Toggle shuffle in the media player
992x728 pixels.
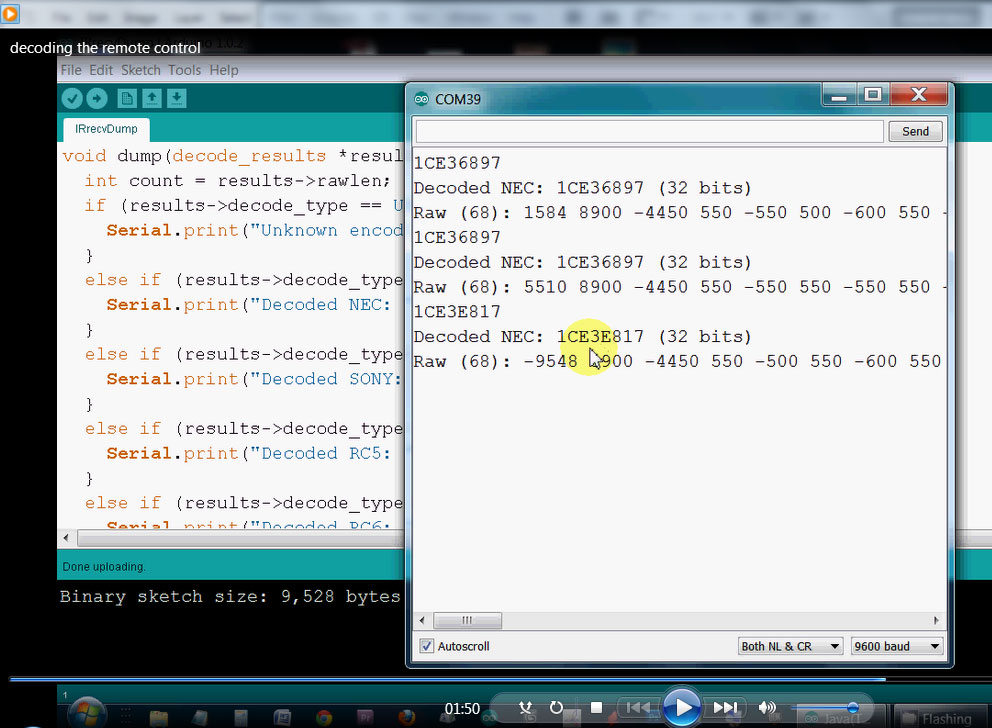525,708
